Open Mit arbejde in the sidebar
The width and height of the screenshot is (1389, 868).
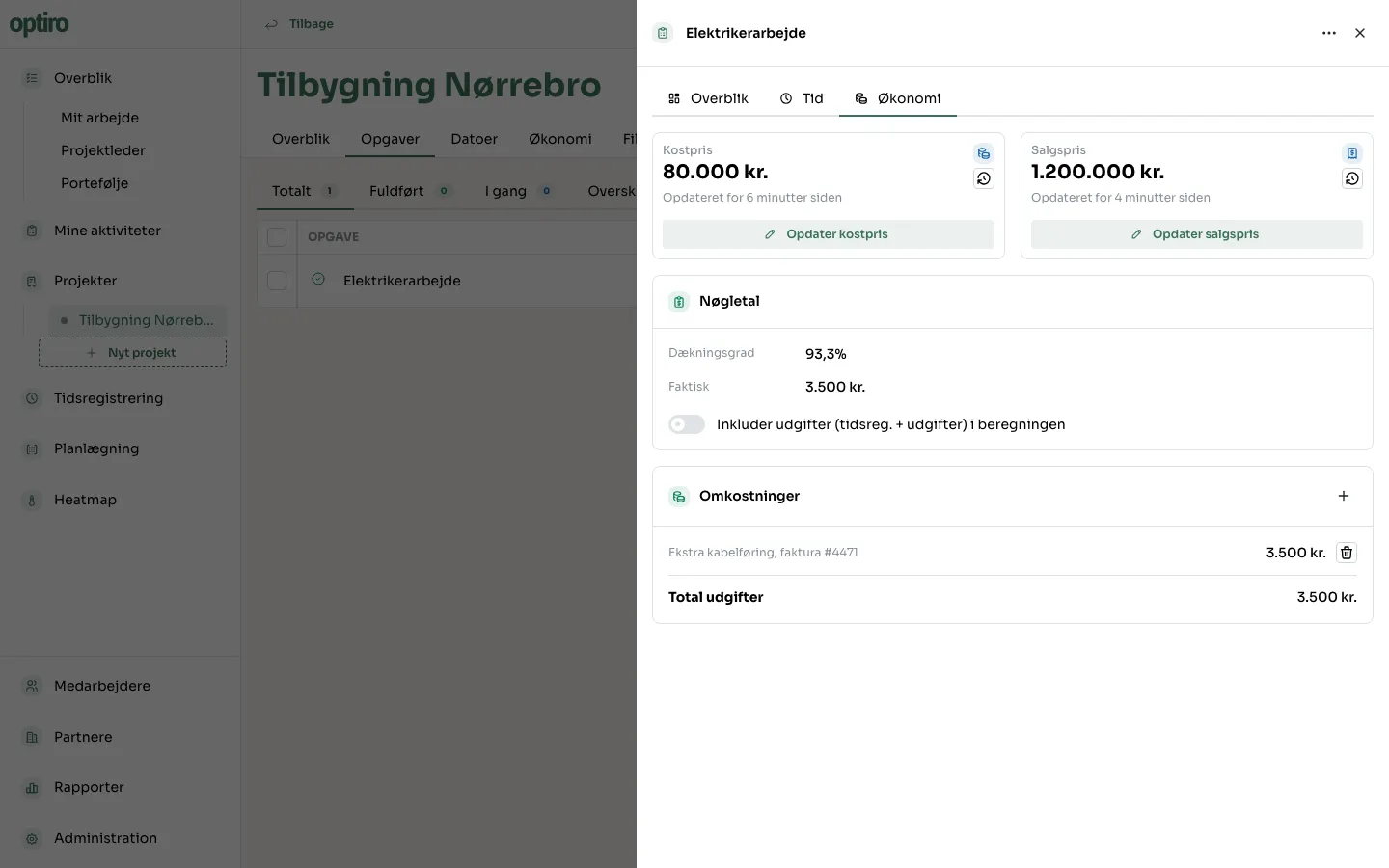(x=100, y=118)
